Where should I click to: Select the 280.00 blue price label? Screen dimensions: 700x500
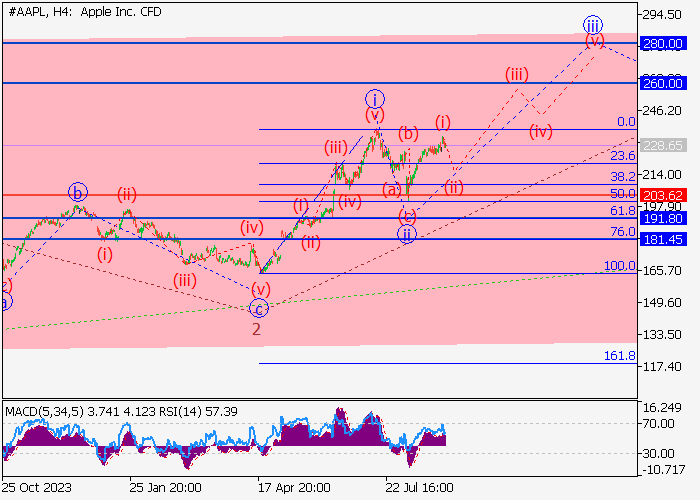(x=663, y=44)
